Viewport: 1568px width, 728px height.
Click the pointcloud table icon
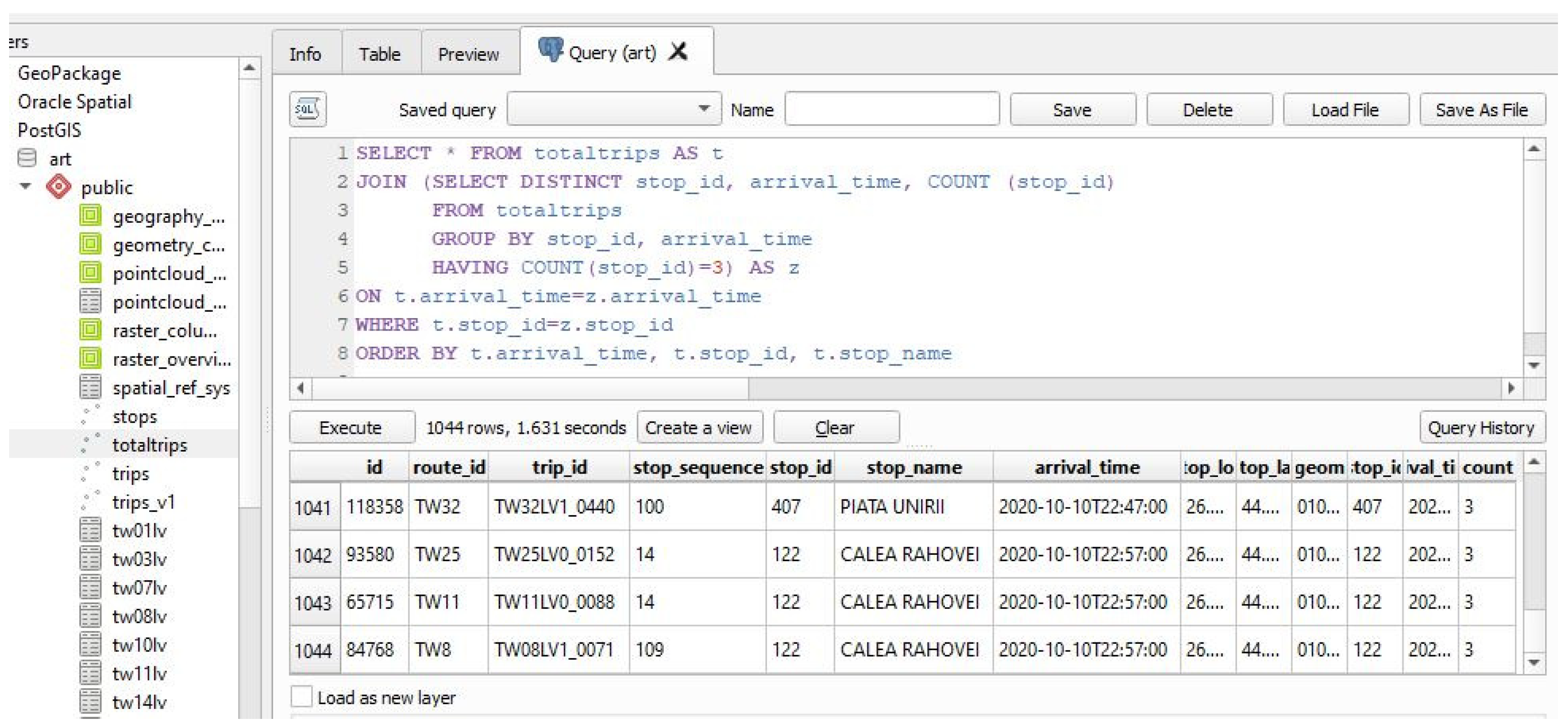pos(90,302)
